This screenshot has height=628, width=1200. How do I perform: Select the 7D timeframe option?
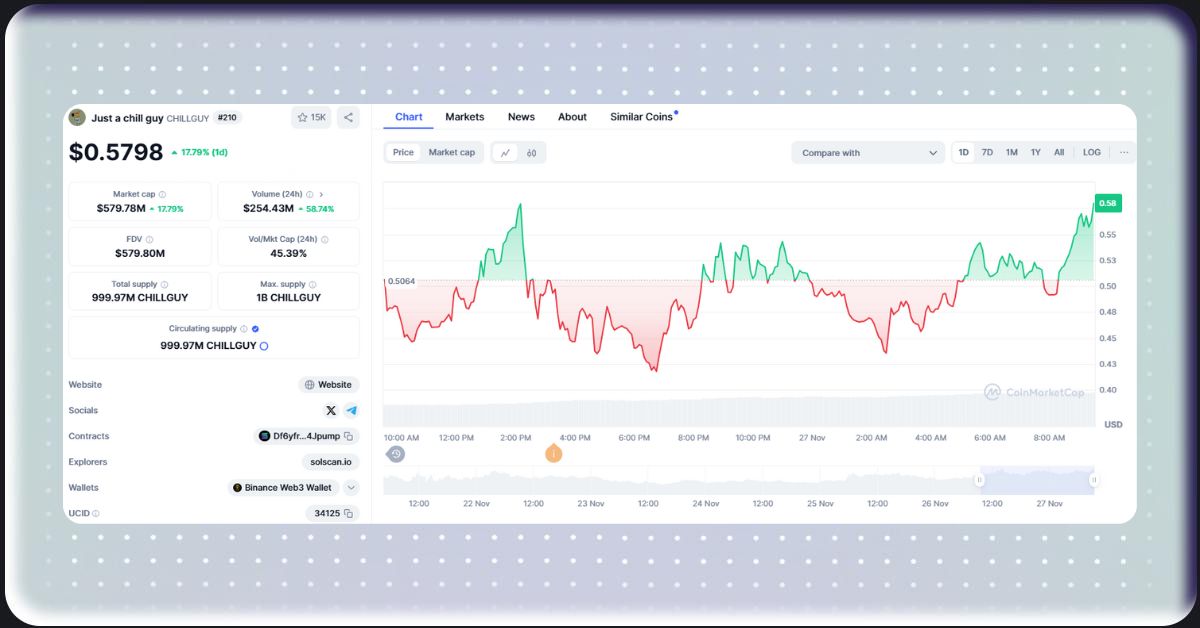click(x=987, y=152)
